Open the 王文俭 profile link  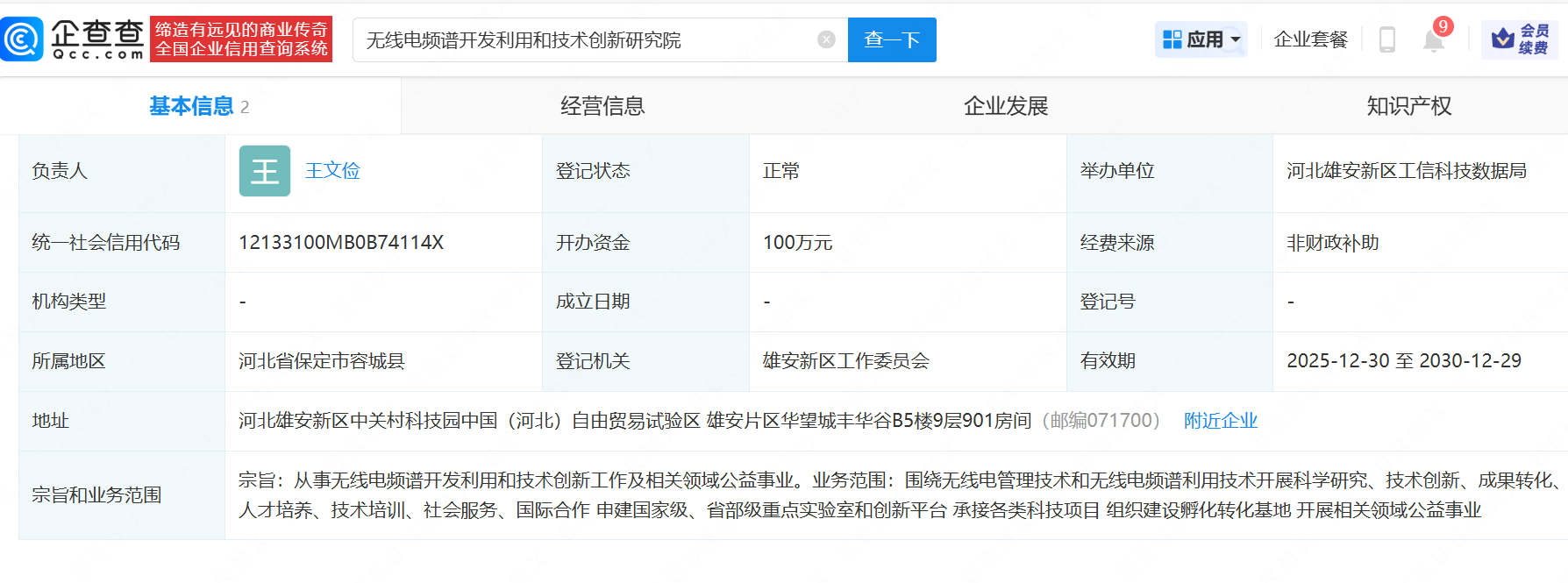tap(332, 171)
